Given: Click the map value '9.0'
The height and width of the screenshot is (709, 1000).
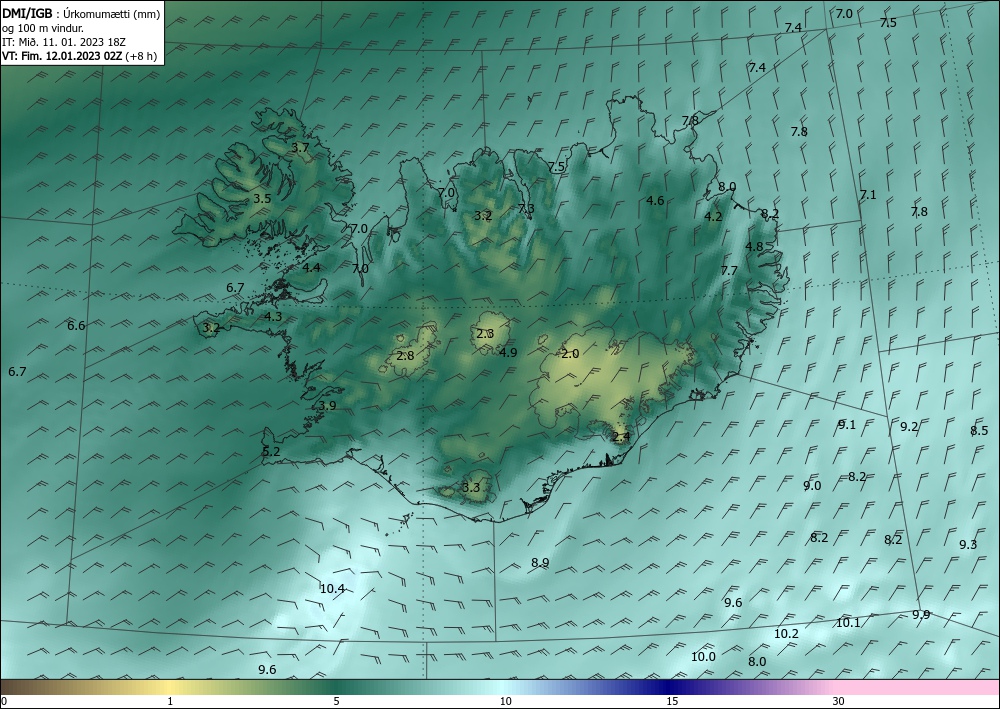Looking at the screenshot, I should click(x=812, y=486).
